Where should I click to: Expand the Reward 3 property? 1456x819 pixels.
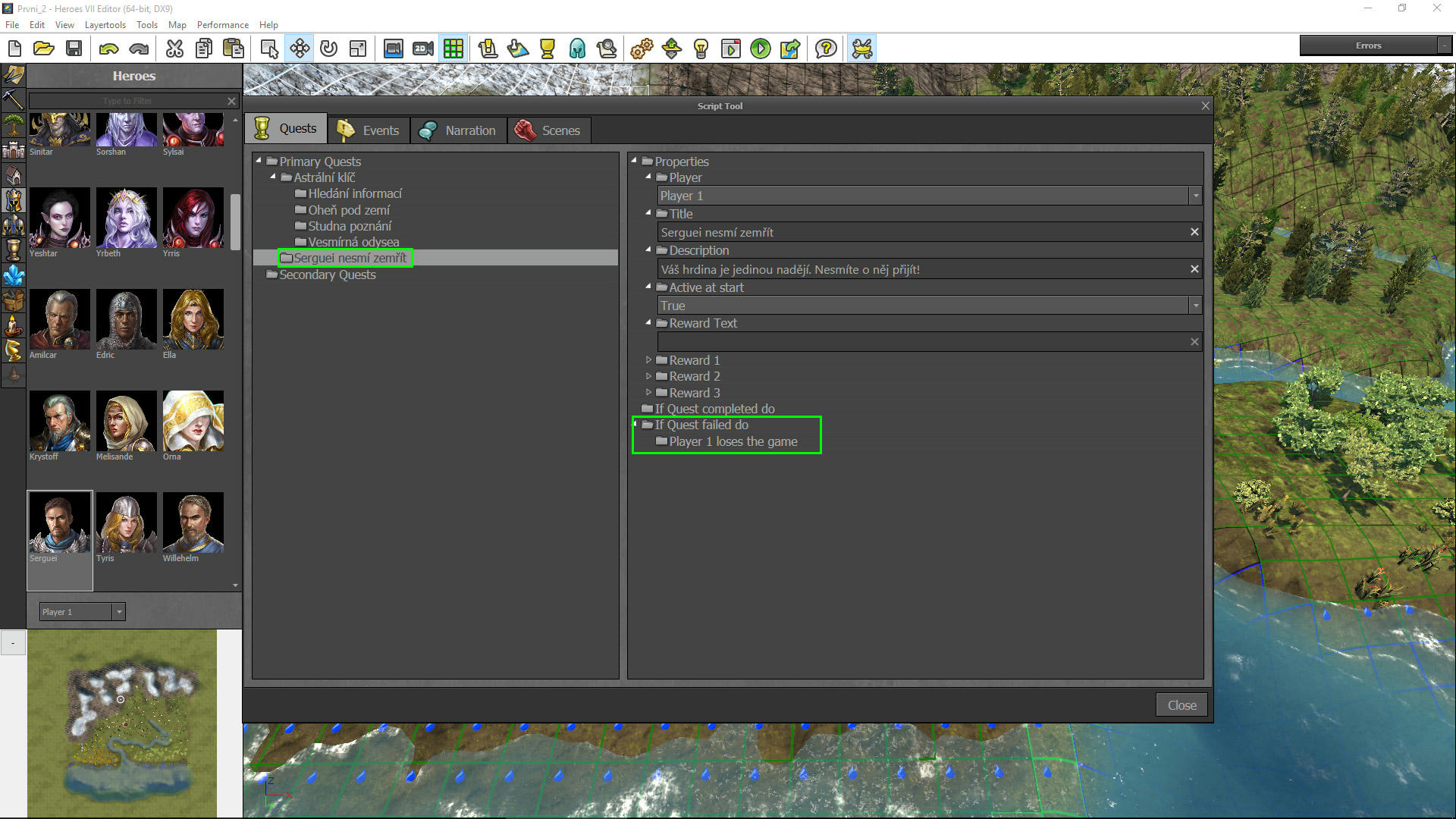pyautogui.click(x=648, y=393)
